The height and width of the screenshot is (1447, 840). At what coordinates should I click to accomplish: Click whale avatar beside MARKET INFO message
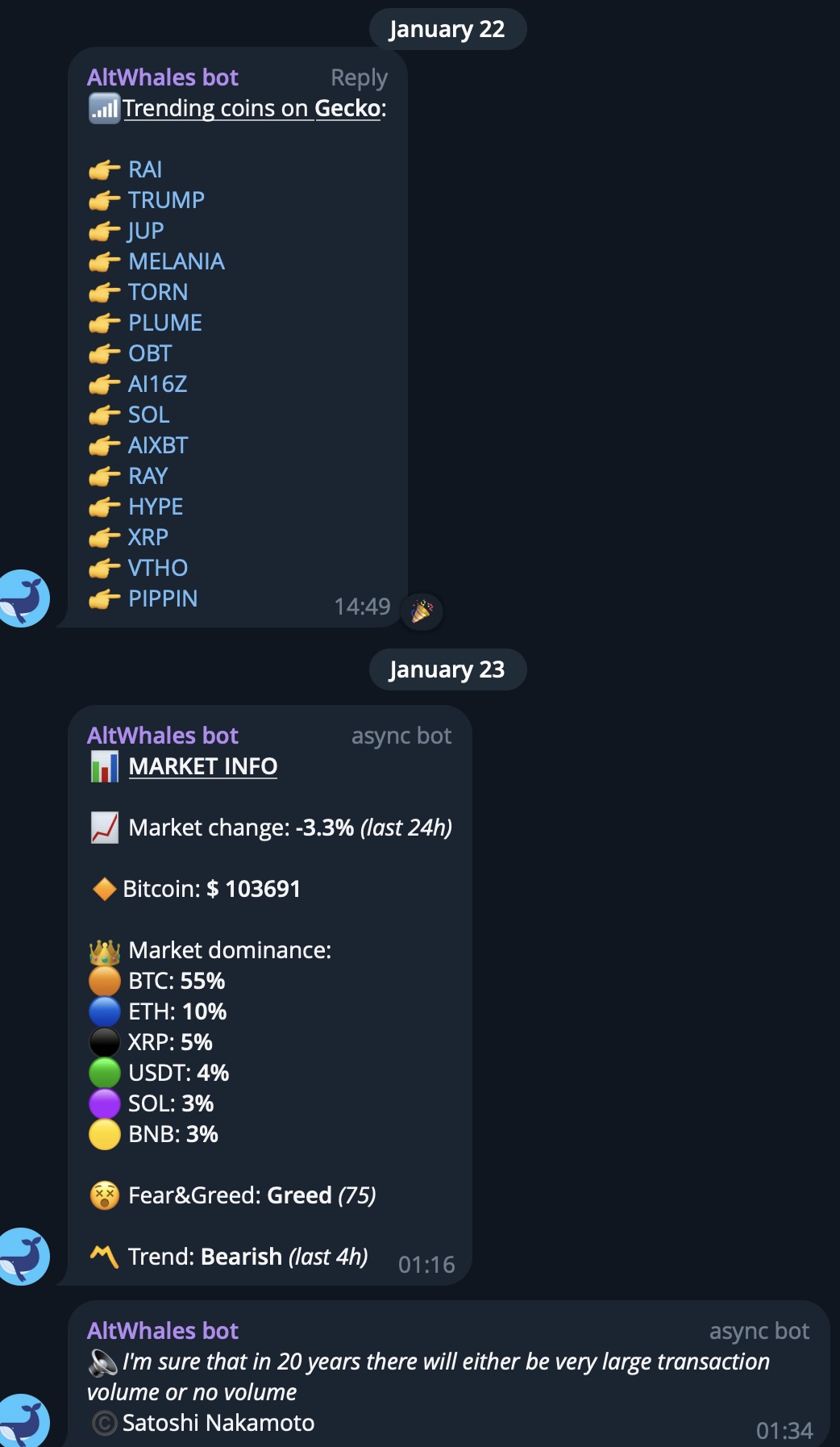tap(24, 1256)
